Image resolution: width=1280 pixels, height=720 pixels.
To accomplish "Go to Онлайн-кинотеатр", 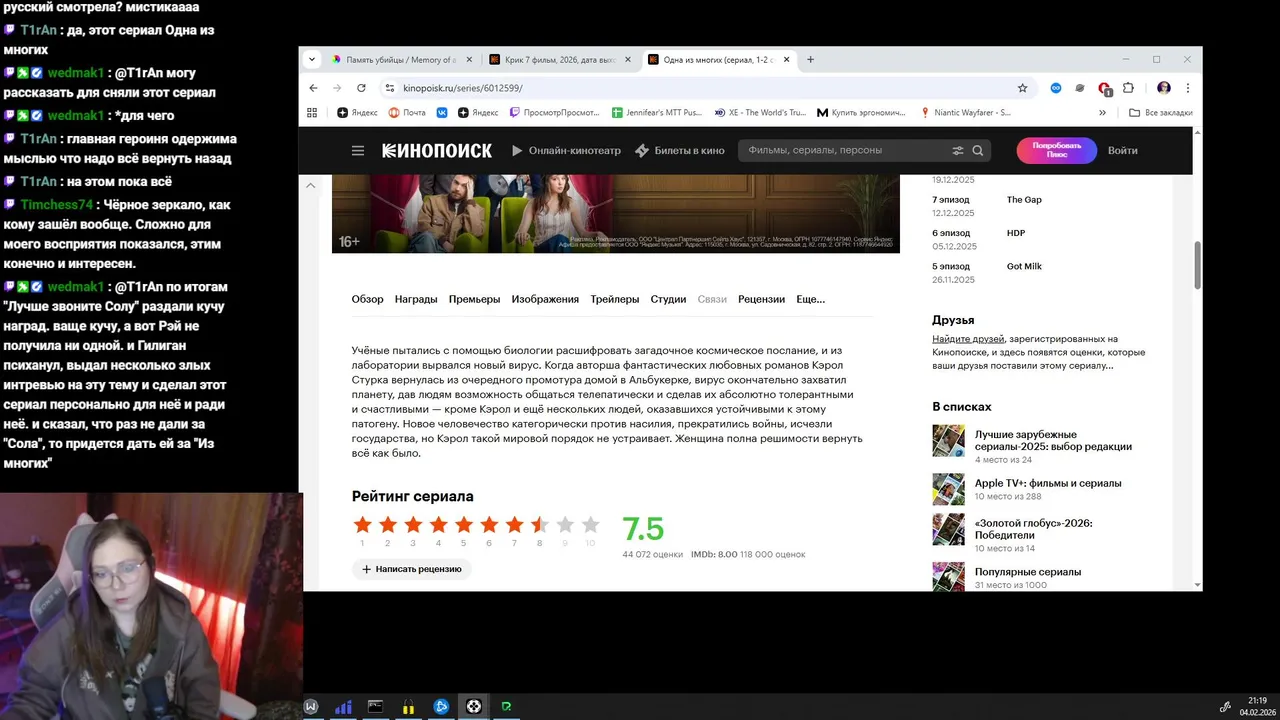I will click(x=566, y=151).
